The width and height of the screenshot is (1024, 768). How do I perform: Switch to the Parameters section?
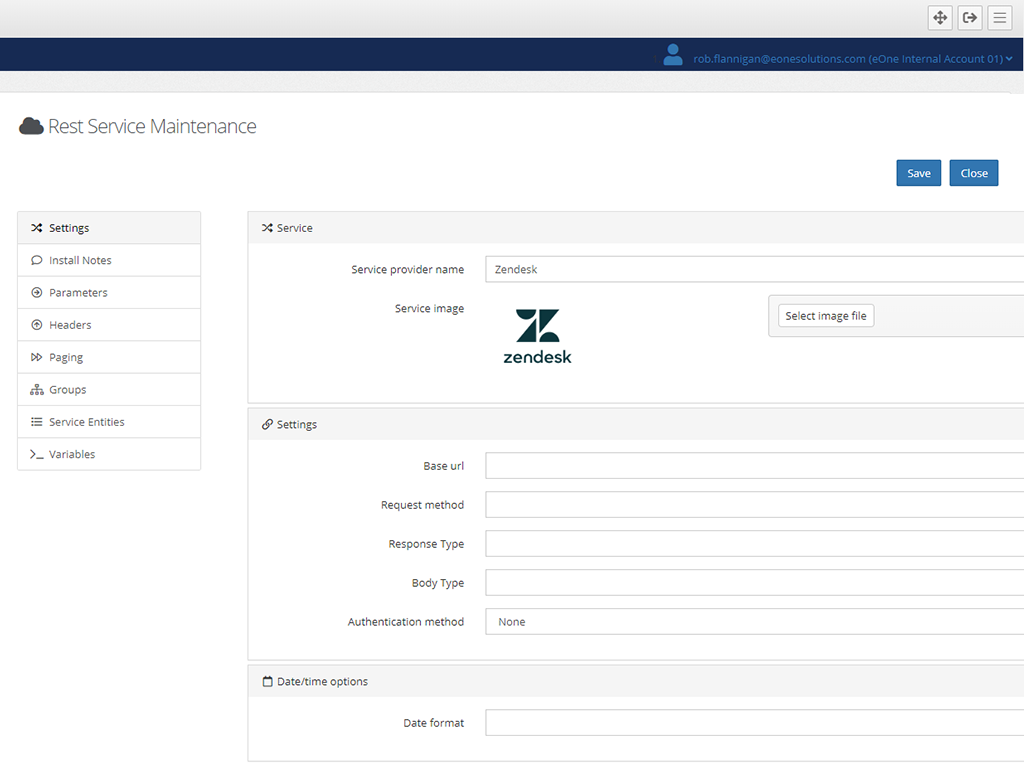(x=81, y=292)
